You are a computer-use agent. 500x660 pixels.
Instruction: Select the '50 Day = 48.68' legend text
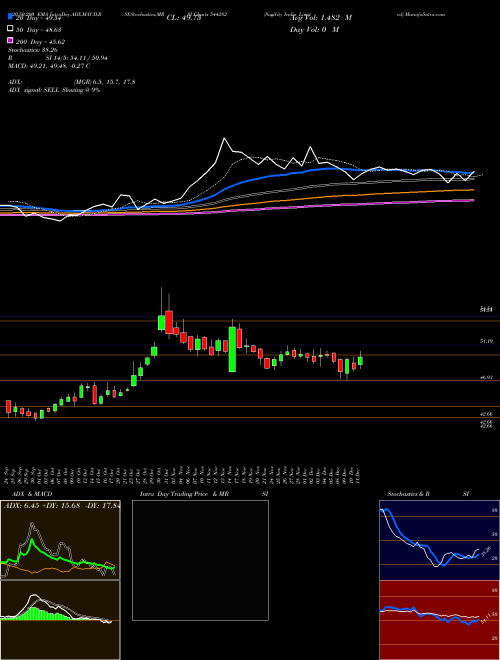[39, 30]
